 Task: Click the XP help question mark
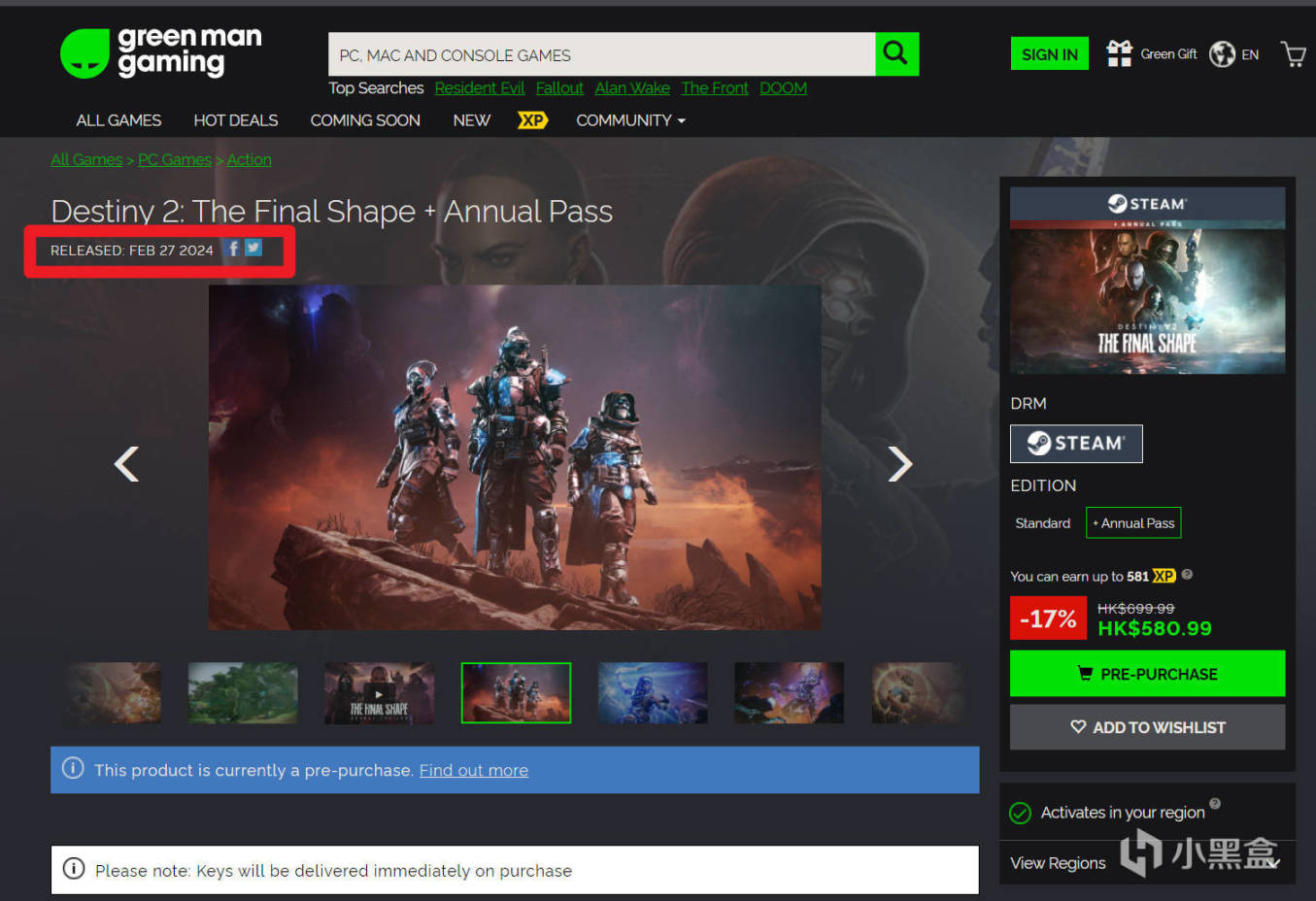[x=1187, y=575]
